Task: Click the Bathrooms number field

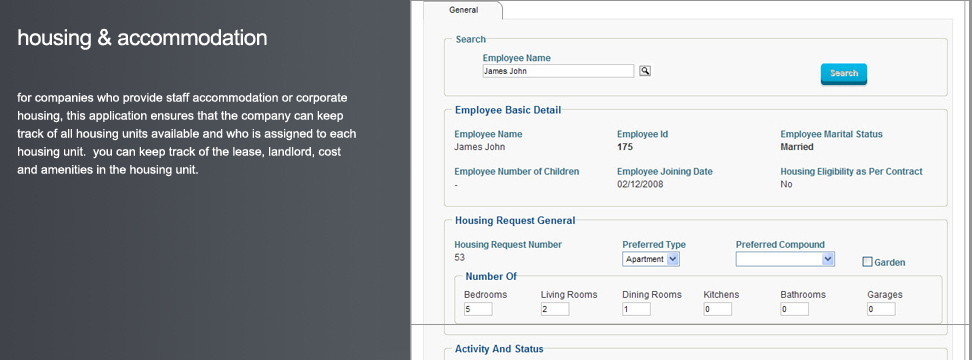Action: 794,309
